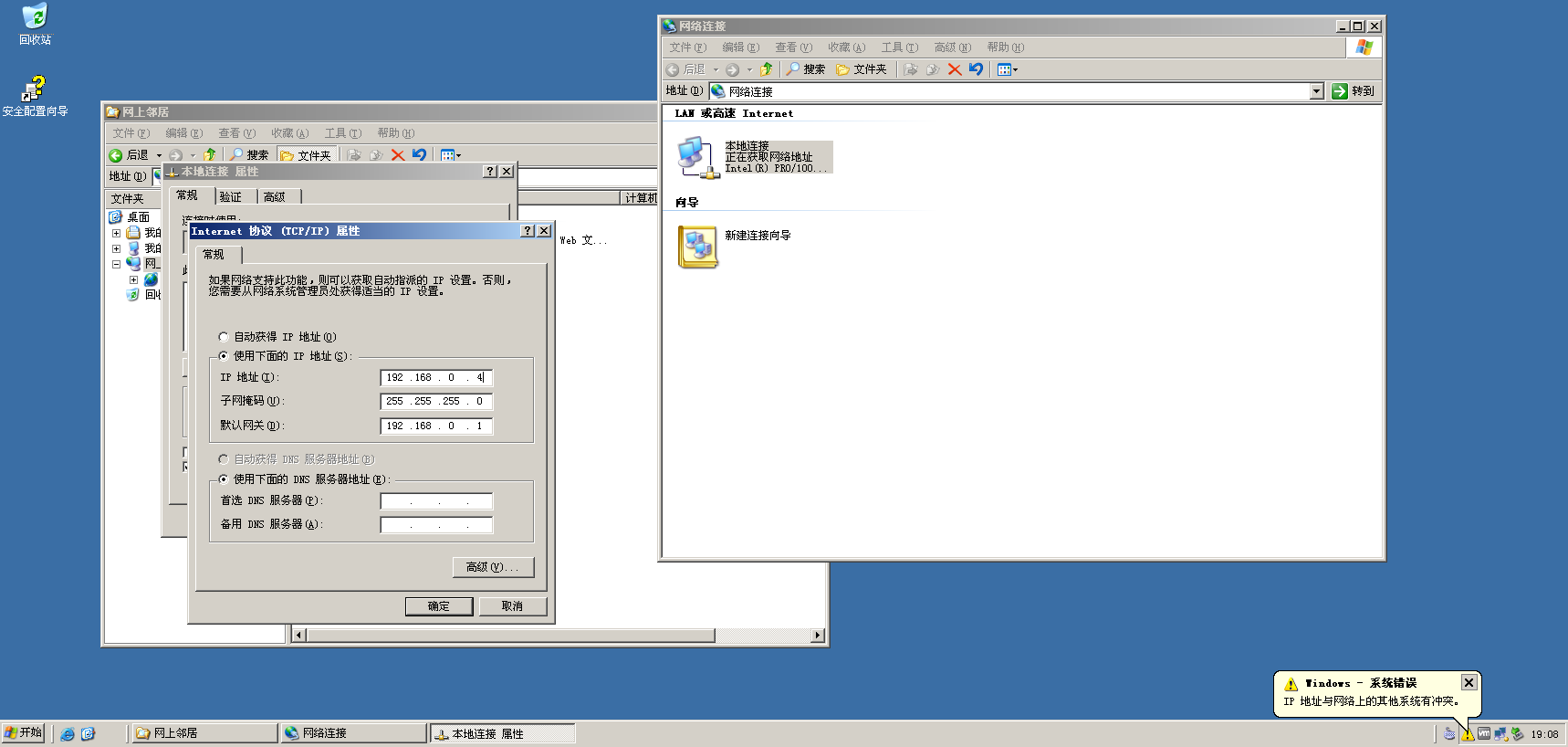Select 'Use the following IP address' radio button
This screenshot has height=747, width=1568.
[224, 356]
